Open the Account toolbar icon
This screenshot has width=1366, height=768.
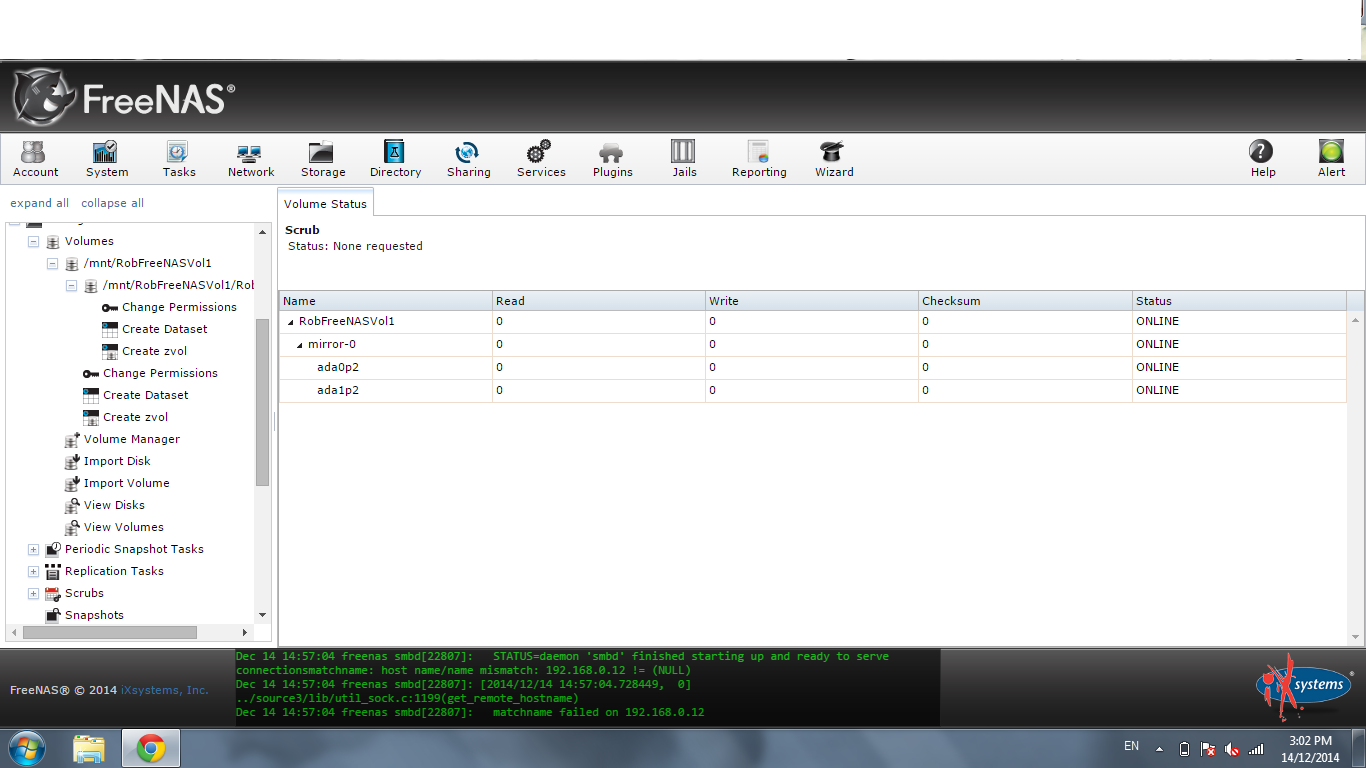[x=35, y=158]
